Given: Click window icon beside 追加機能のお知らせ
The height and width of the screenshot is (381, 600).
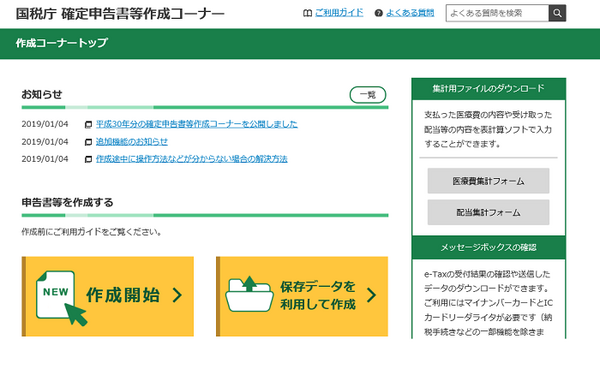Looking at the screenshot, I should [x=88, y=142].
